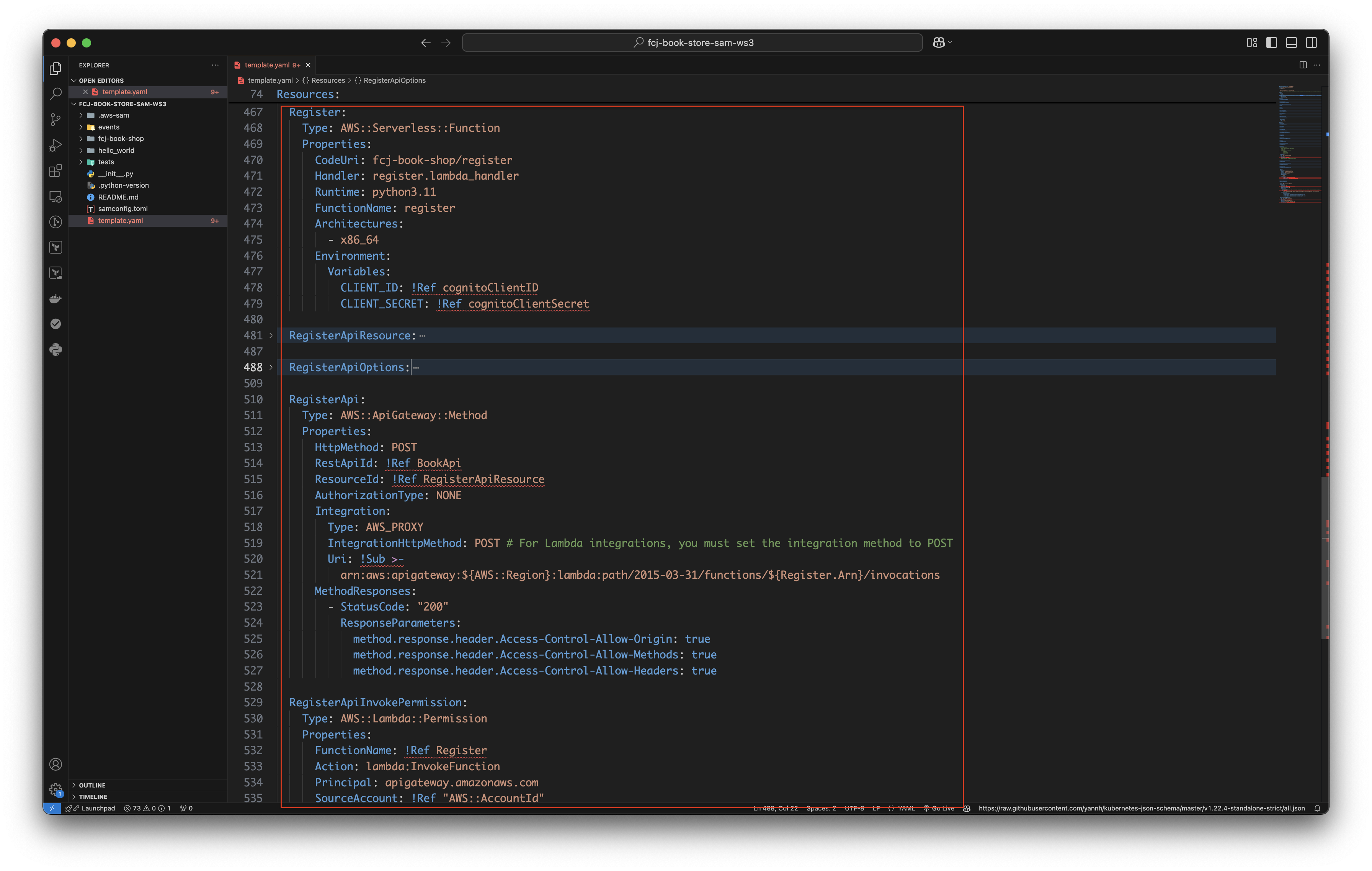Viewport: 1372px width, 871px height.
Task: Collapse the FCJ-BOOK-STORE-SAM-WS3 folder section
Action: (x=73, y=104)
